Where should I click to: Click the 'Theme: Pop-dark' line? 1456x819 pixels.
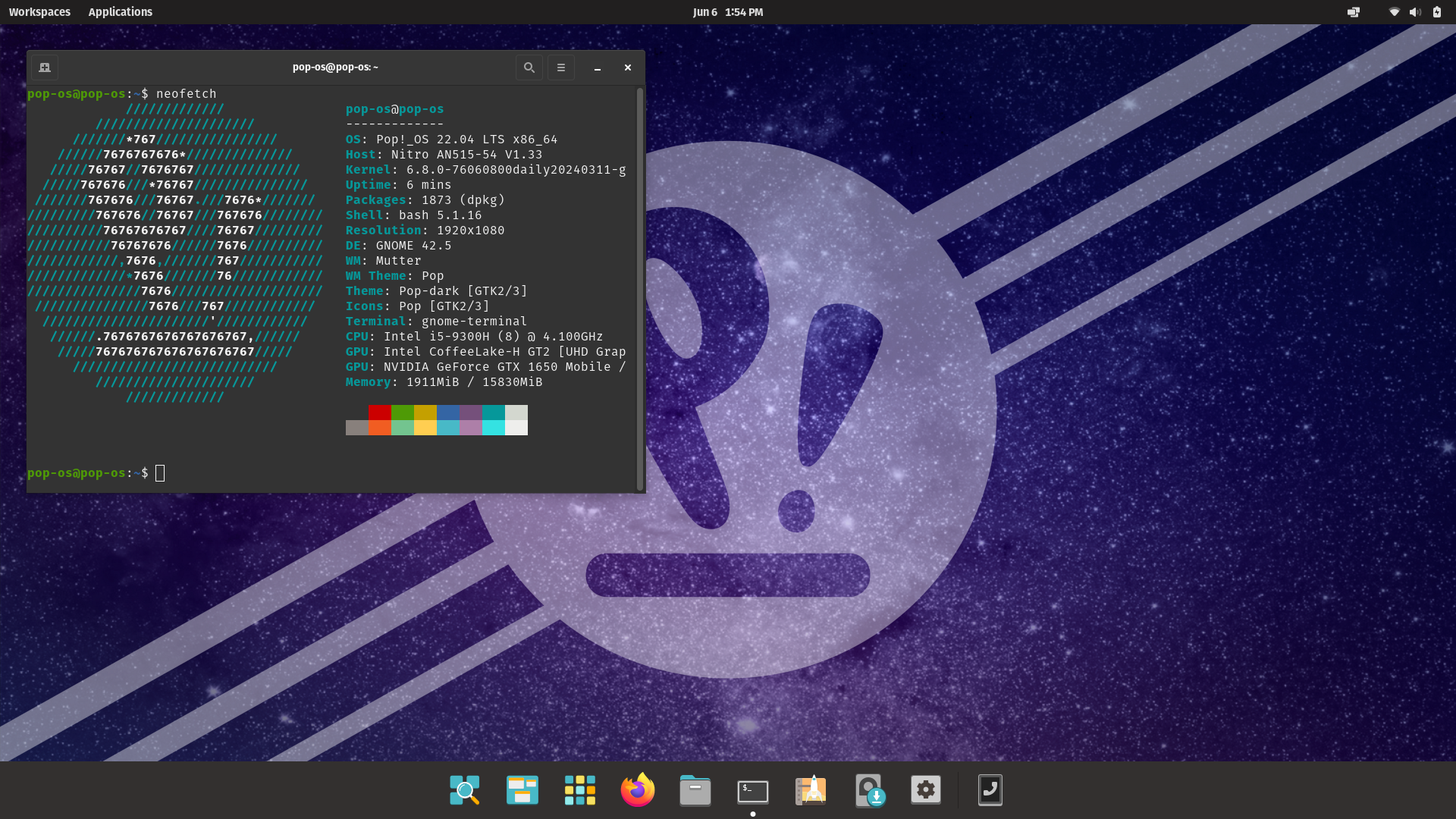coord(436,291)
